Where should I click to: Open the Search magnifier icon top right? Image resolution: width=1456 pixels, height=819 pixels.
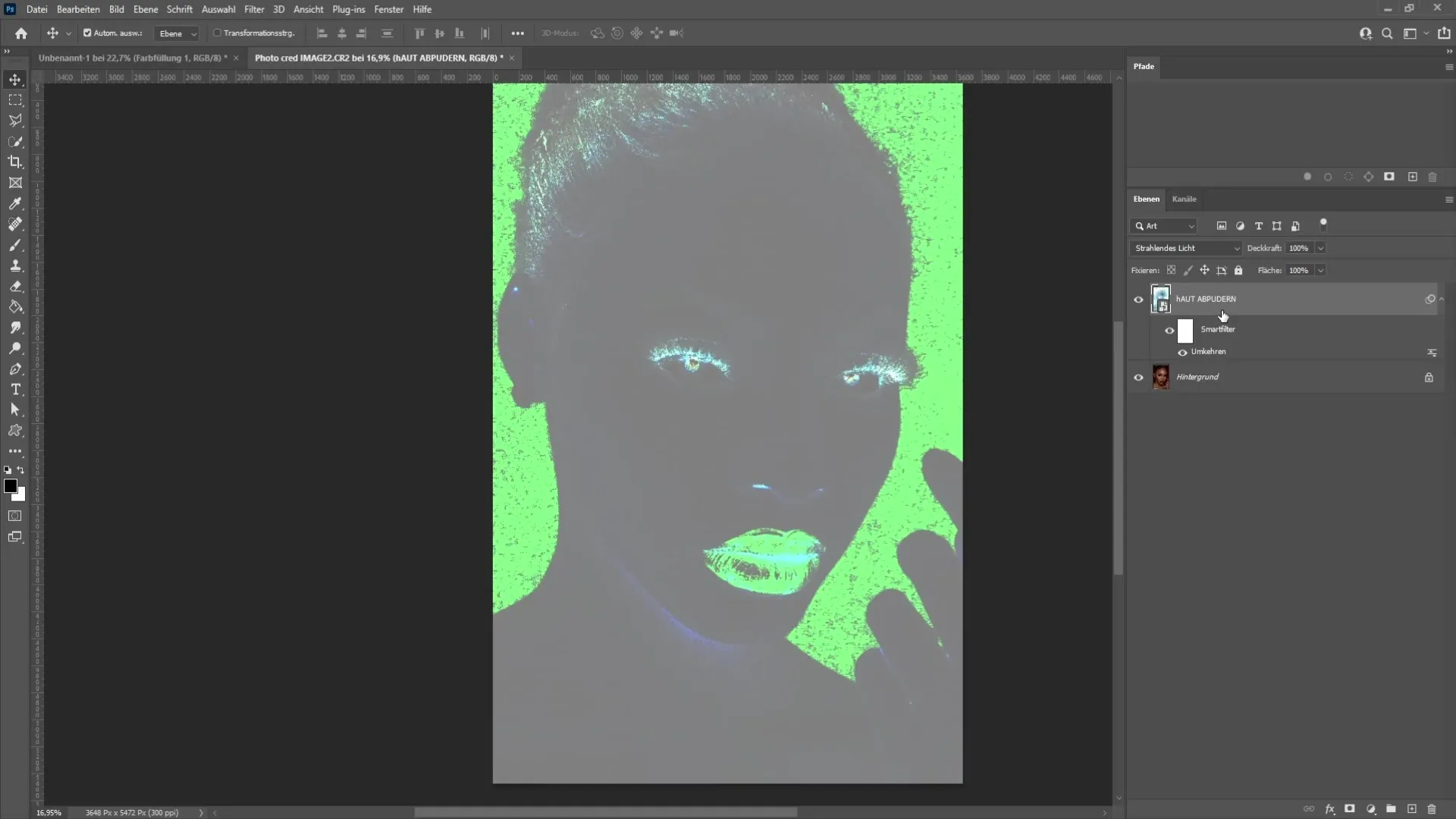tap(1387, 33)
